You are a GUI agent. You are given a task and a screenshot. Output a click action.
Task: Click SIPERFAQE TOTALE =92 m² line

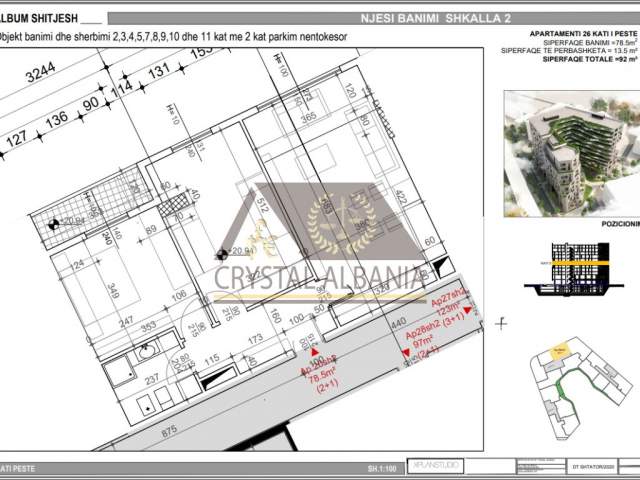pos(590,59)
